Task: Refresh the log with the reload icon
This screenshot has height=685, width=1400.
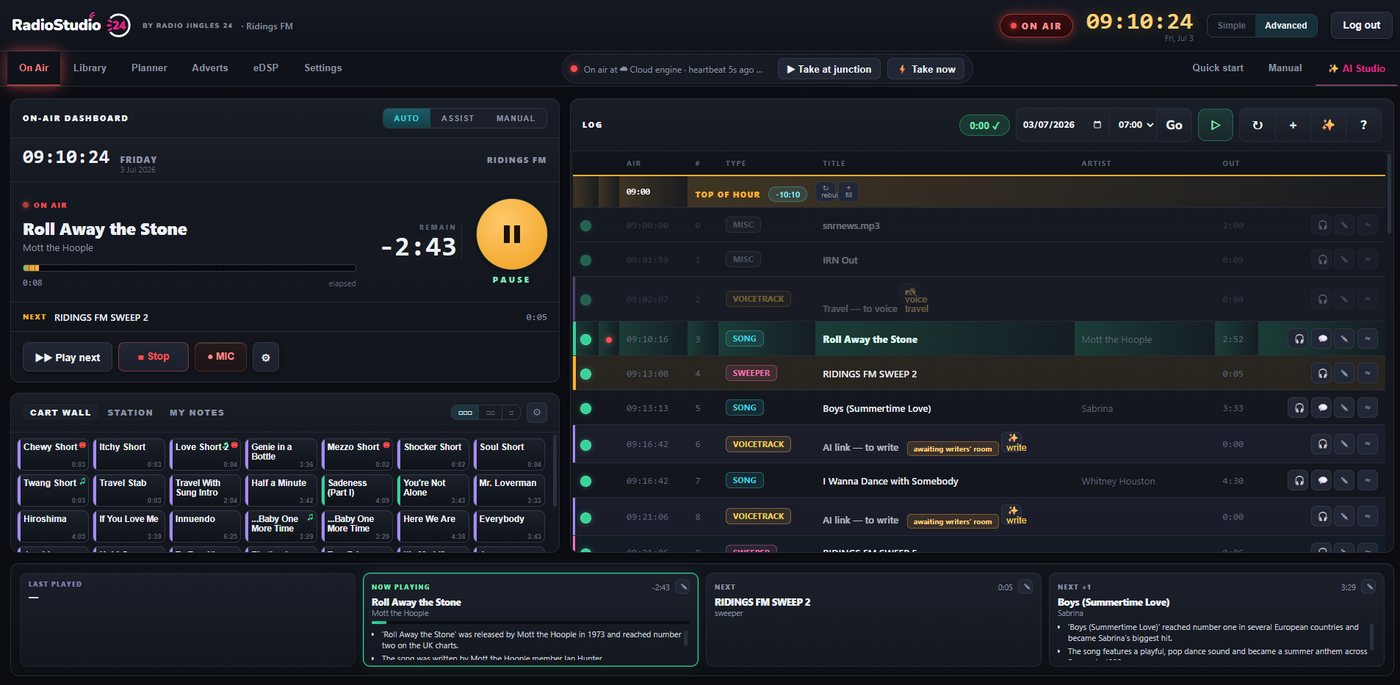Action: [x=1257, y=125]
